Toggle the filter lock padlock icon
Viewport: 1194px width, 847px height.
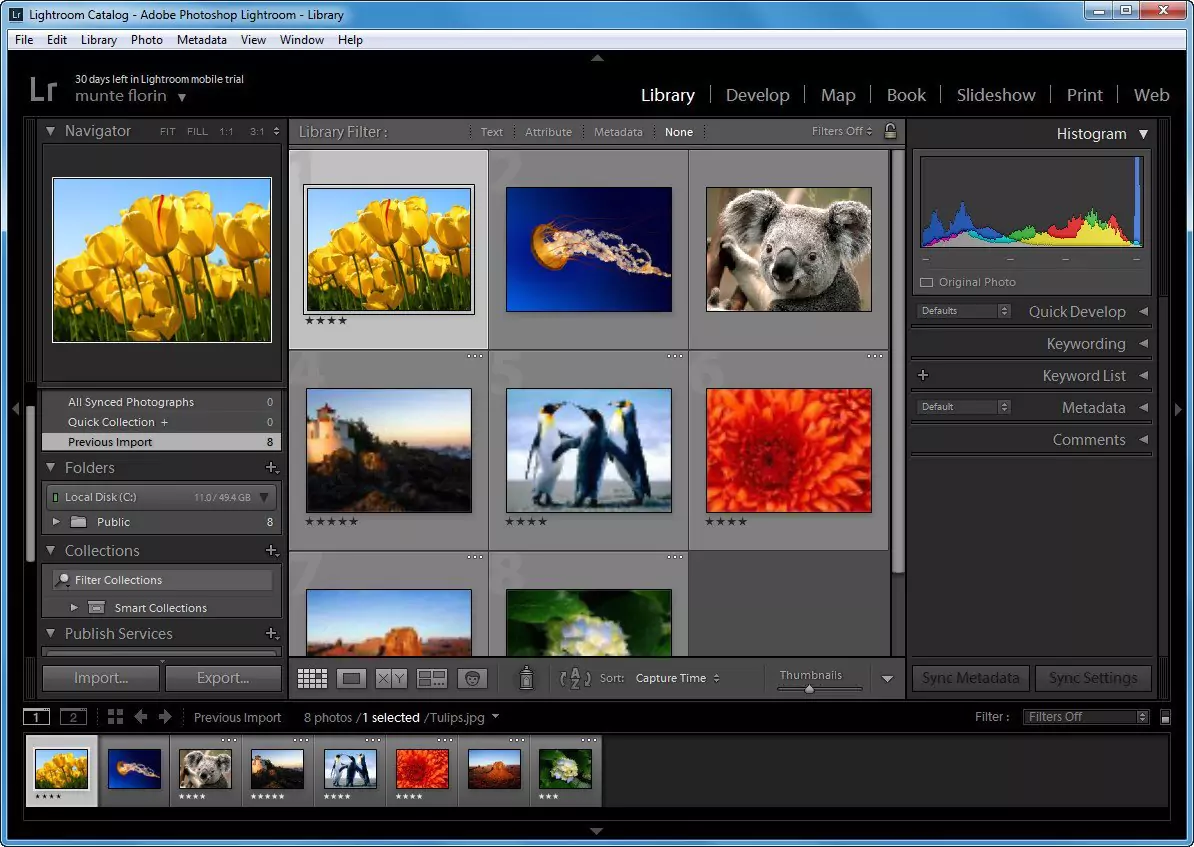[890, 131]
